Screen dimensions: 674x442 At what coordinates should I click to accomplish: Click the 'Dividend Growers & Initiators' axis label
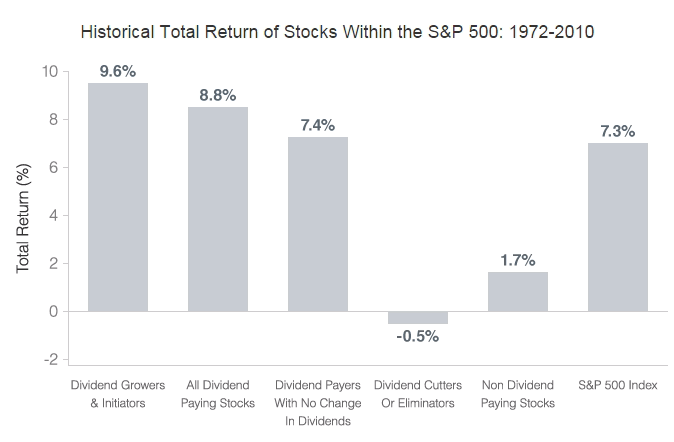[118, 394]
